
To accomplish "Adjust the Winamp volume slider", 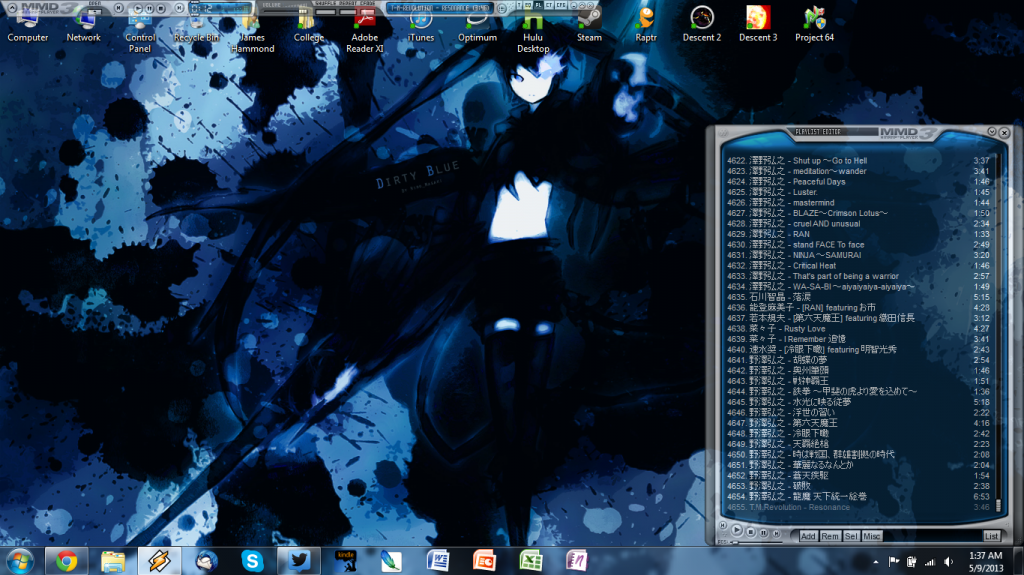I will [x=285, y=11].
